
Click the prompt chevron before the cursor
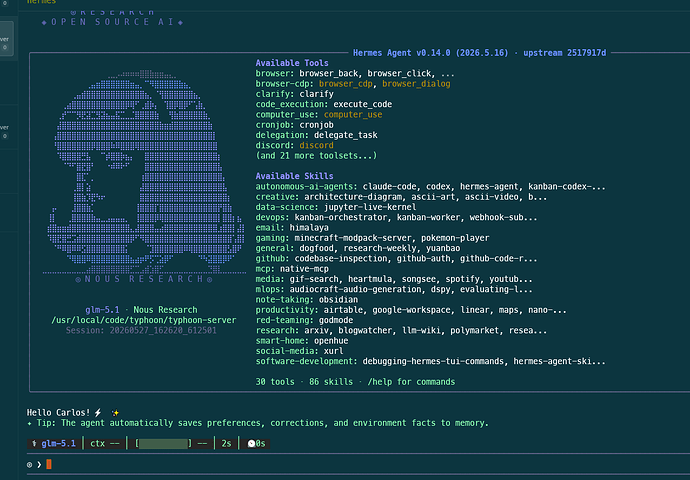pyautogui.click(x=39, y=465)
